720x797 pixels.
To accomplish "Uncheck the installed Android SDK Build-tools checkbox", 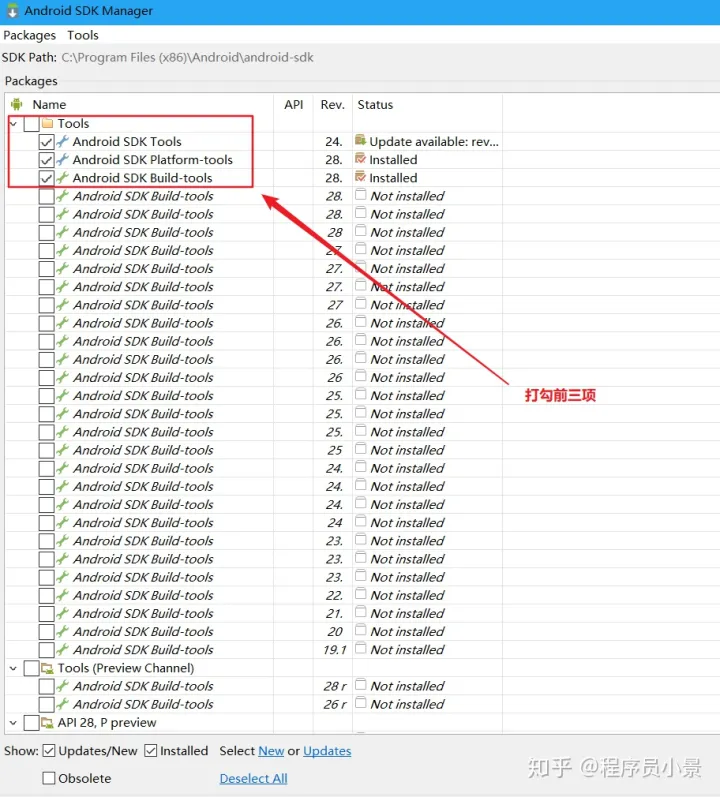I will pos(47,178).
